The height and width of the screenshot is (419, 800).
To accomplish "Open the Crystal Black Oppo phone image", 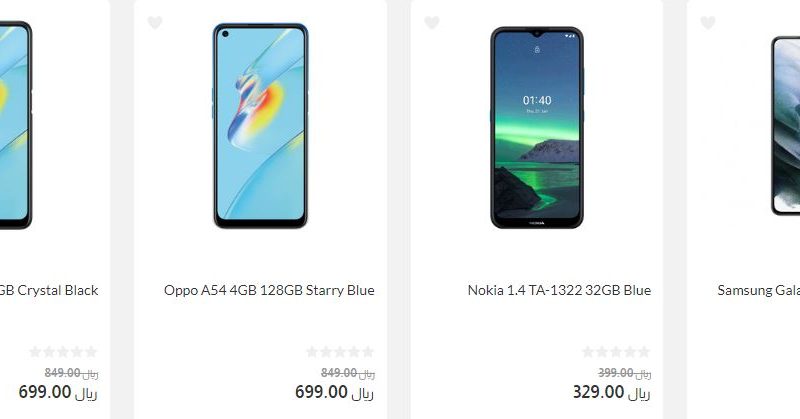I will coord(16,125).
